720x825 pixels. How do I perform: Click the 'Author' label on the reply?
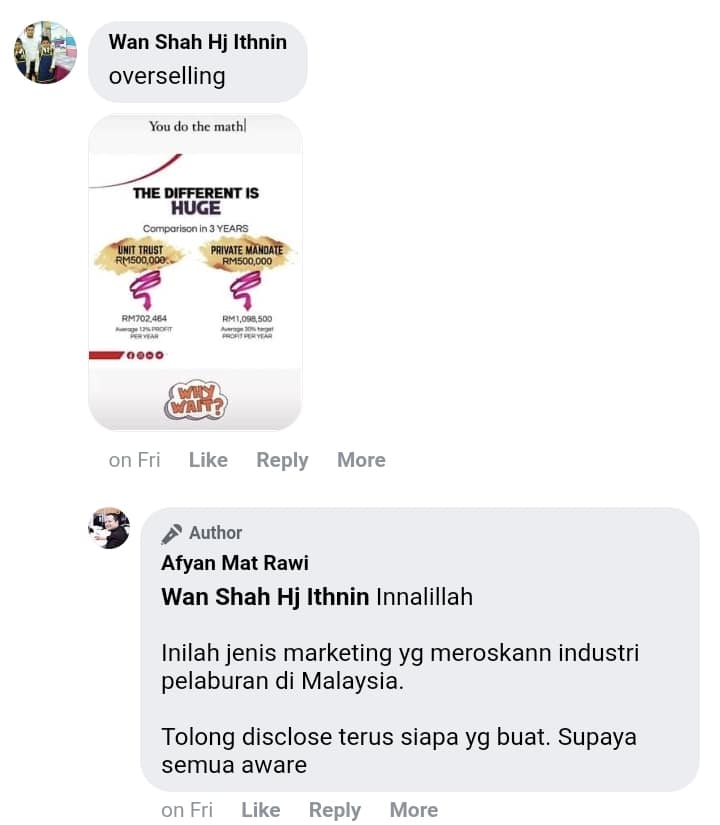[216, 533]
